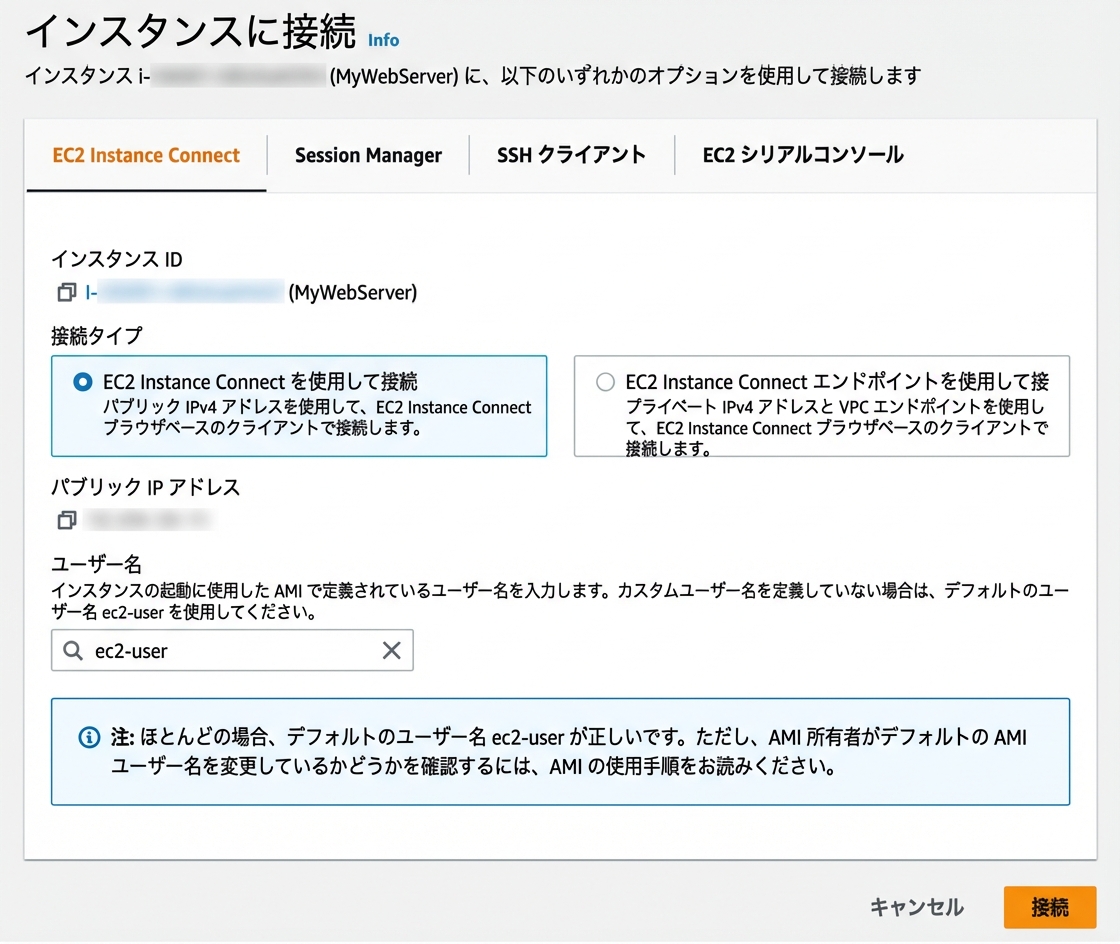This screenshot has height=944, width=1120.
Task: Click the 'パブリック IP アドレス' label
Action: pyautogui.click(x=146, y=486)
